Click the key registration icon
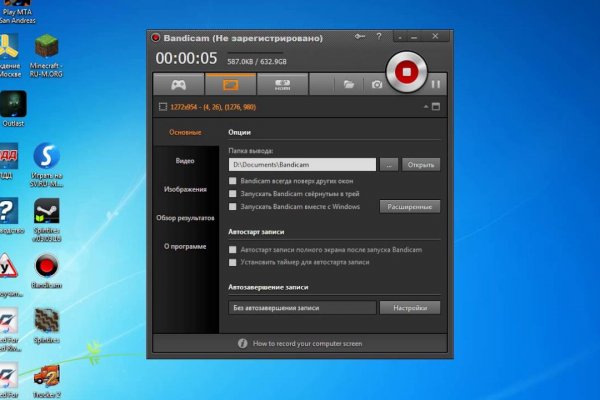The image size is (600, 400). (362, 37)
